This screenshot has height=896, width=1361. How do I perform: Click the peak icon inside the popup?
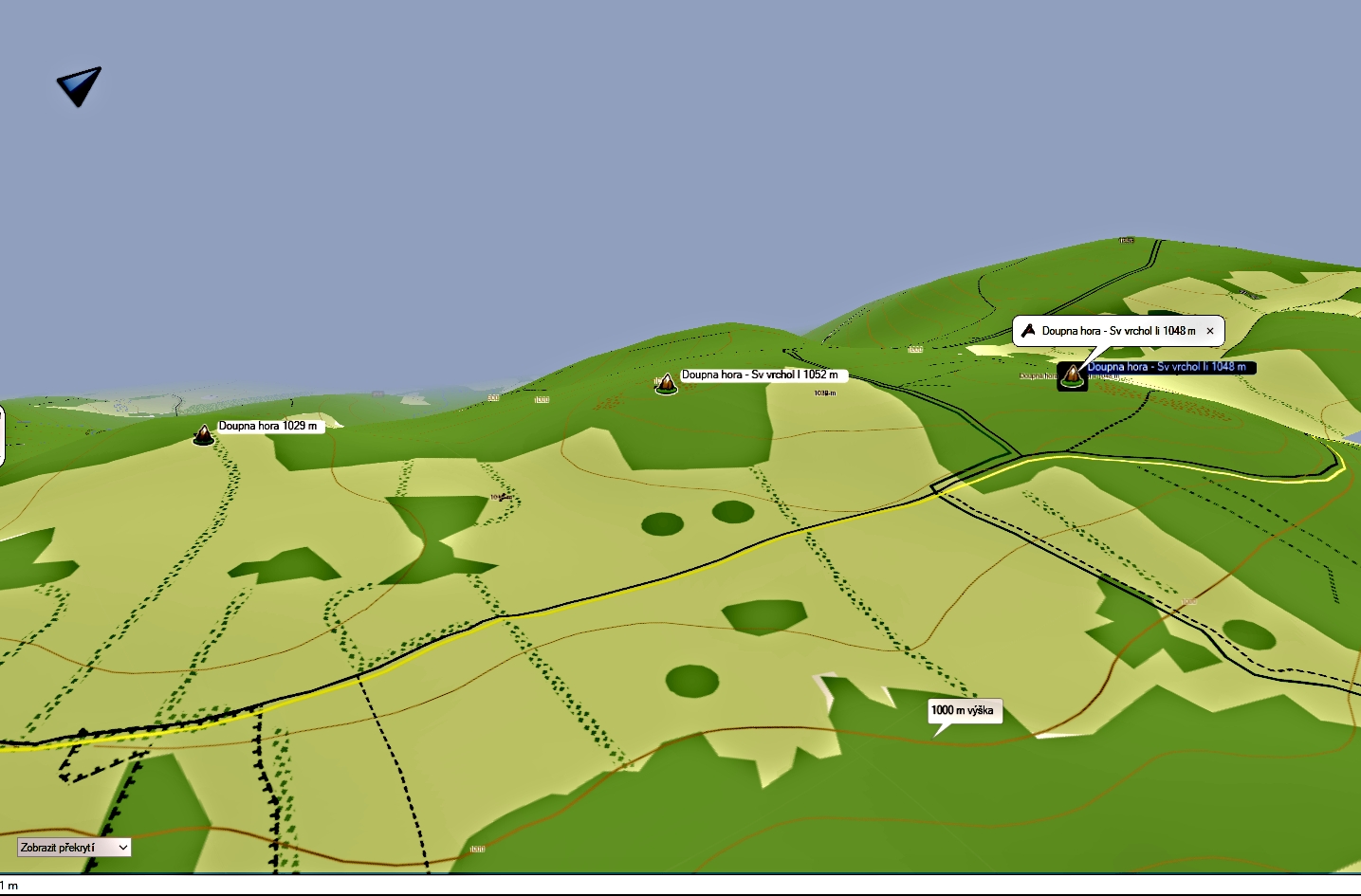click(x=1028, y=331)
